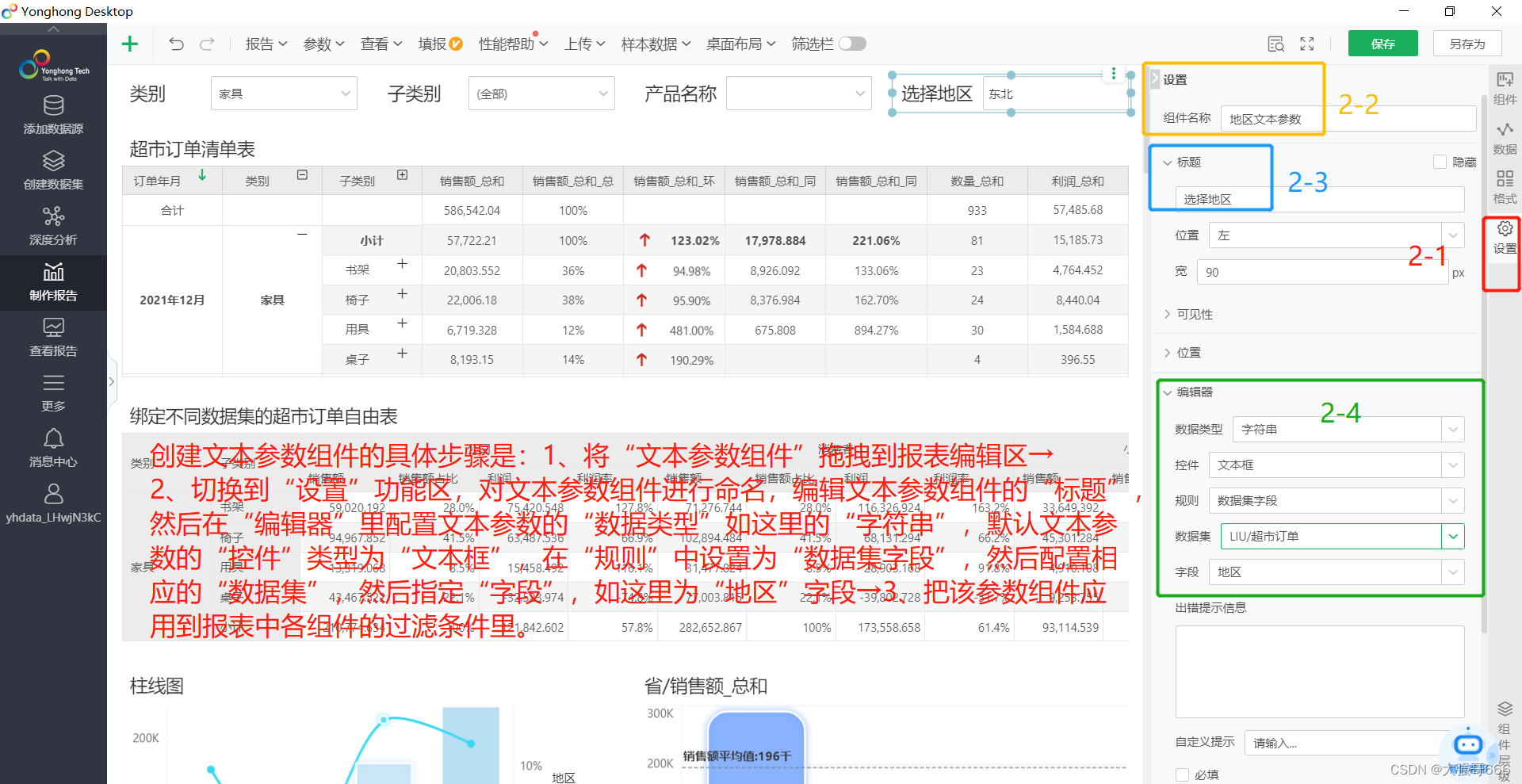Open the 查看 menu
The height and width of the screenshot is (784, 1522).
(381, 44)
